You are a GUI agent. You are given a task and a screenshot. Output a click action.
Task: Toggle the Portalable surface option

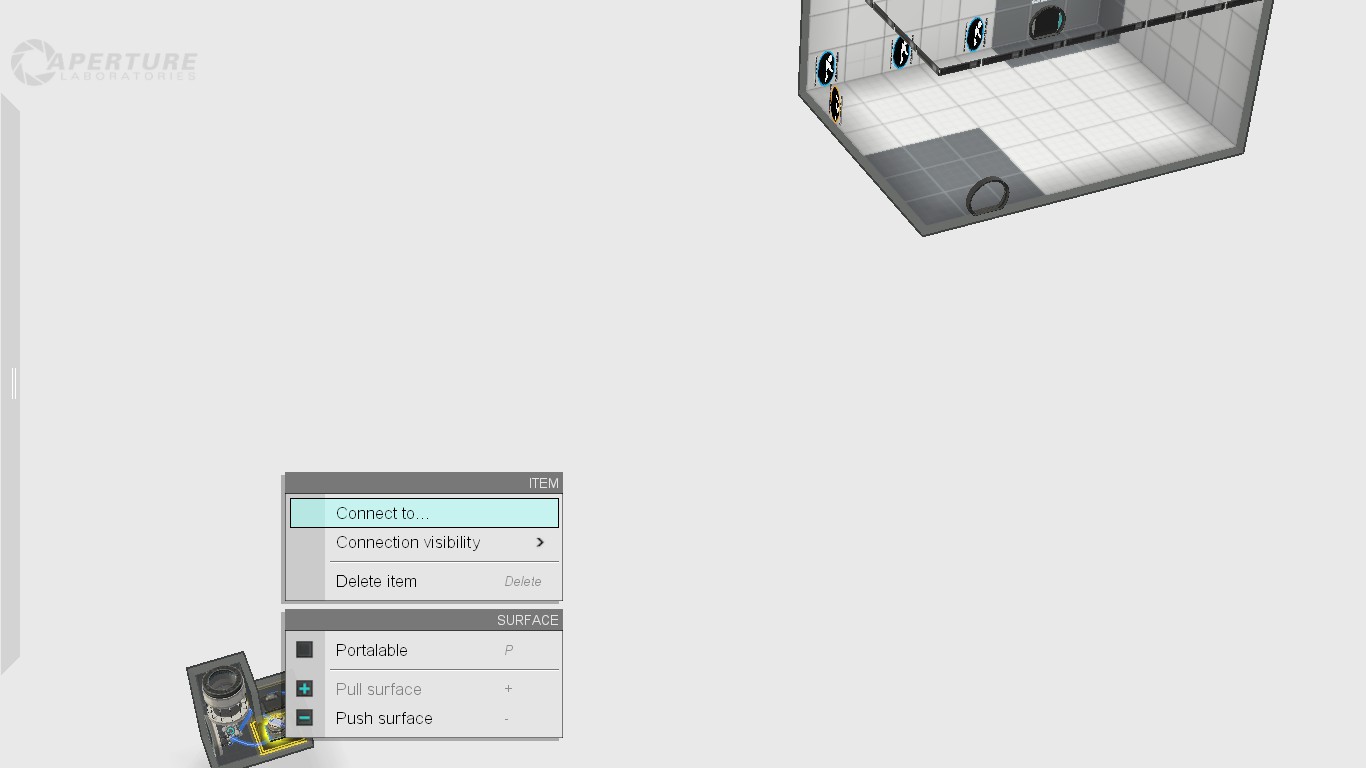pyautogui.click(x=424, y=650)
